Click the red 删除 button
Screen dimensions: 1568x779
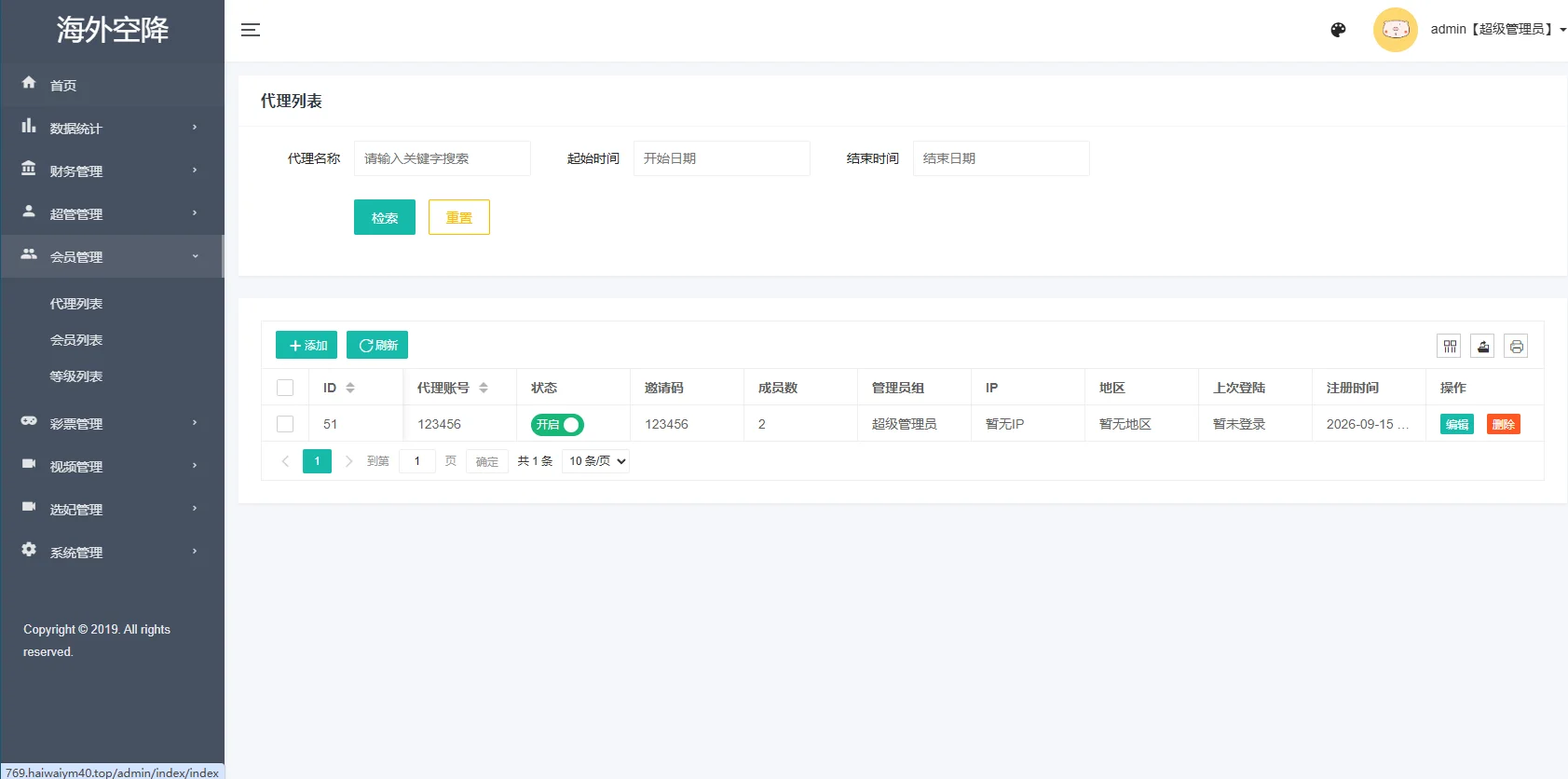coord(1504,424)
